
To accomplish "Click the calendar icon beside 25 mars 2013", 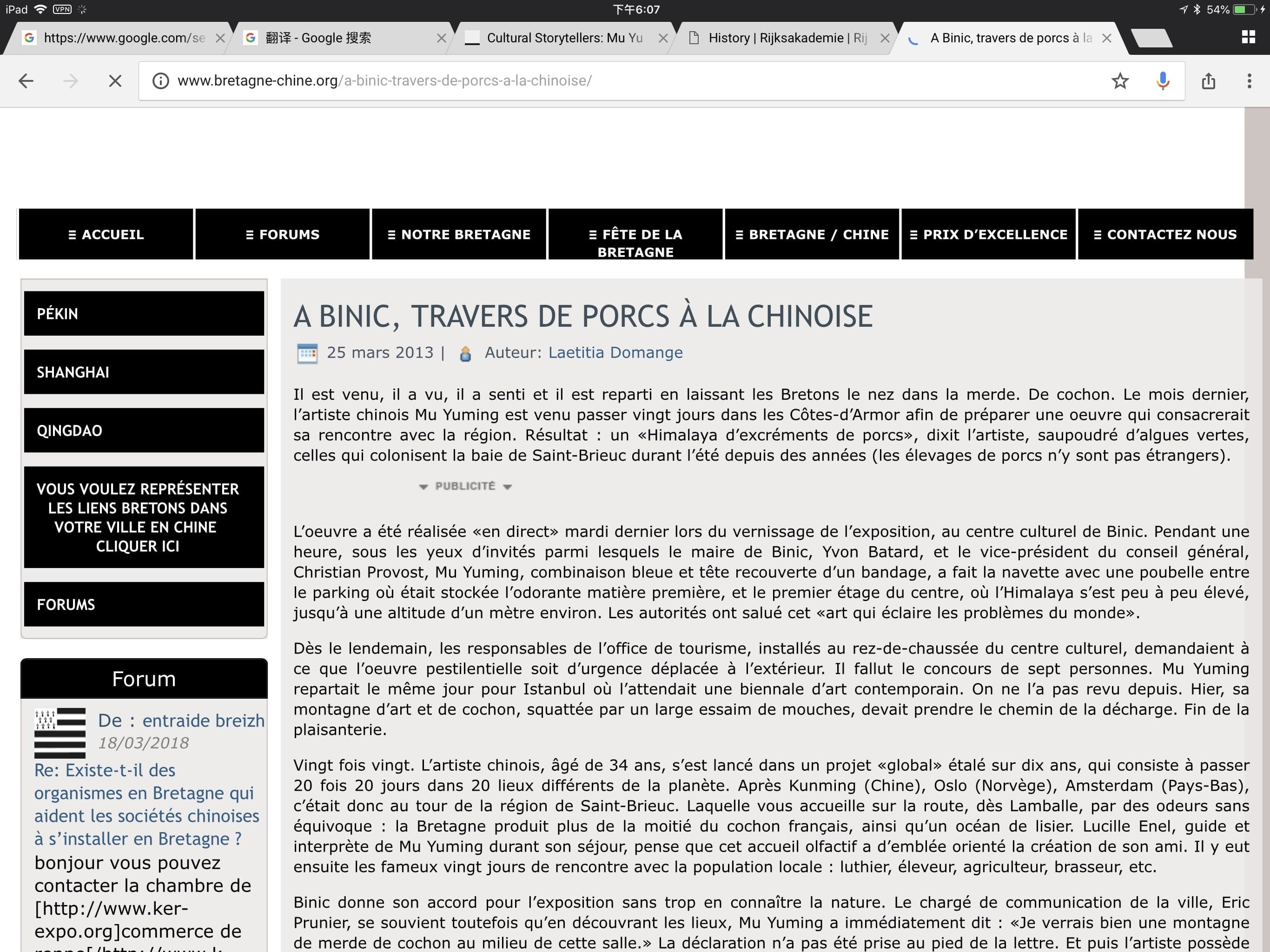I will [307, 353].
